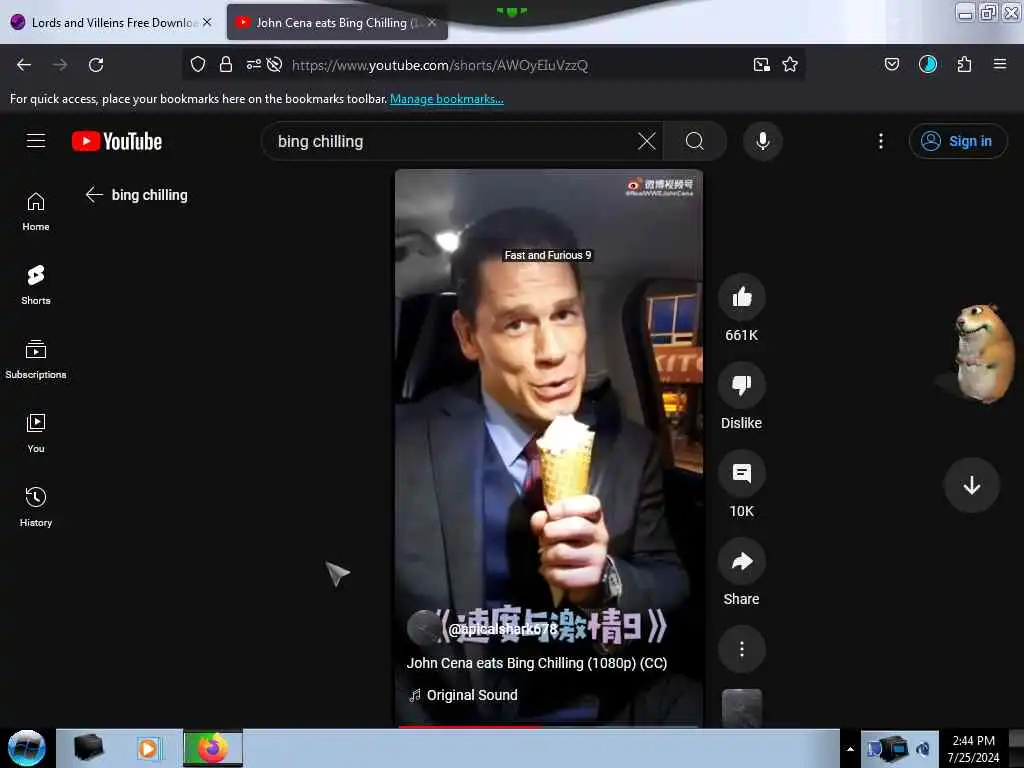This screenshot has height=768, width=1024.
Task: Open the black box taskbar icon
Action: pos(88,748)
